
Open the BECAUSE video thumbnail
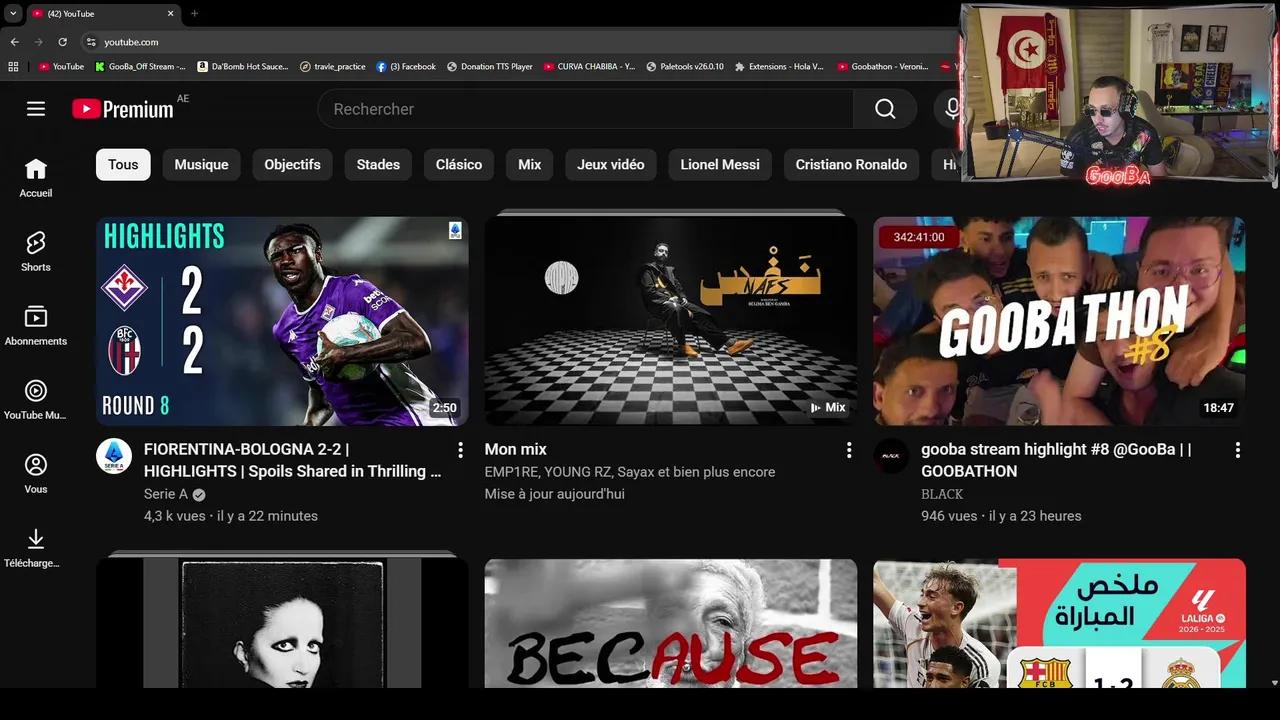tap(671, 623)
